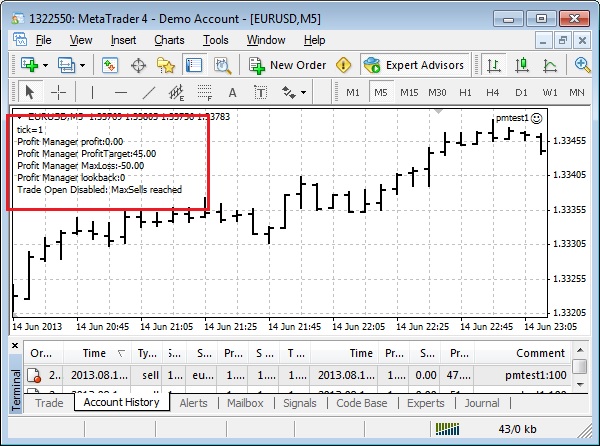The height and width of the screenshot is (446, 600).
Task: Open the Window menu
Action: coord(266,40)
